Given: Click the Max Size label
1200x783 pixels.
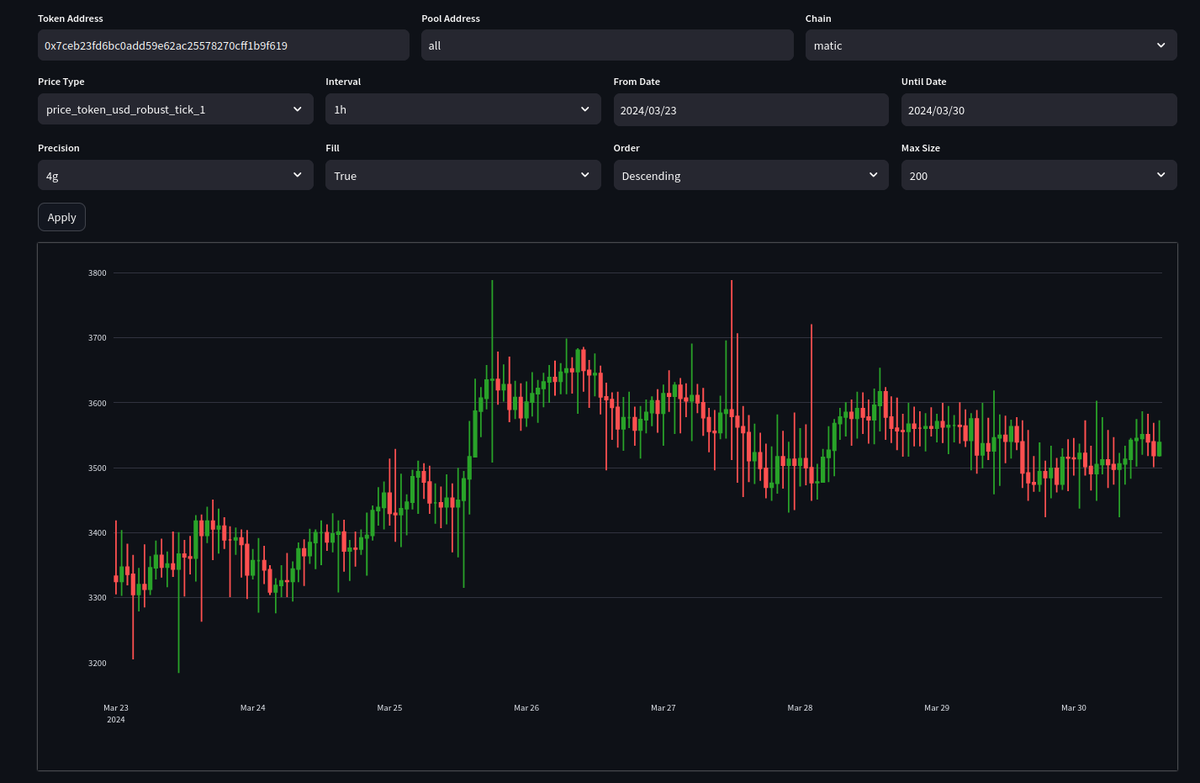Looking at the screenshot, I should coord(921,148).
